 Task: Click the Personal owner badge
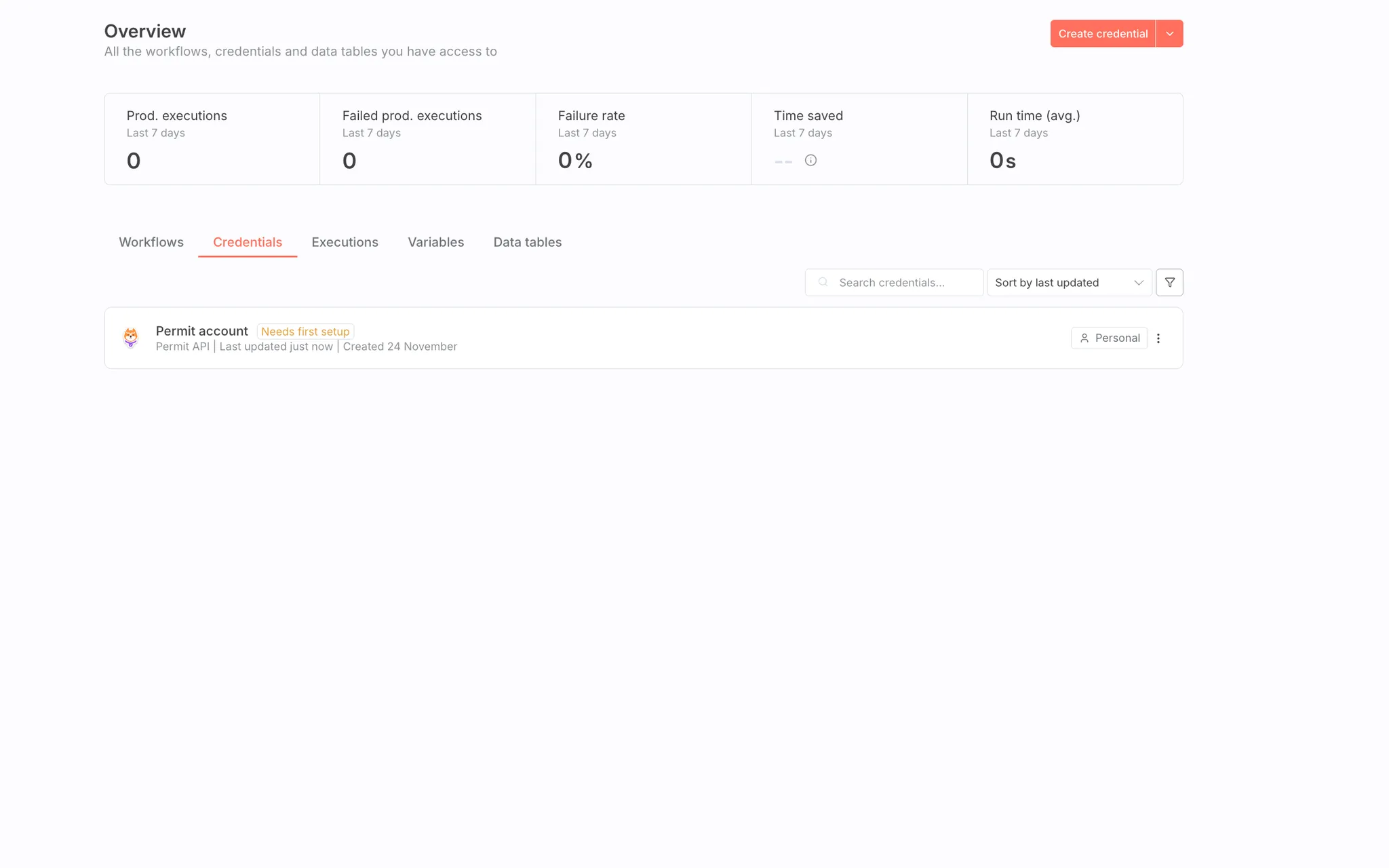coord(1109,338)
